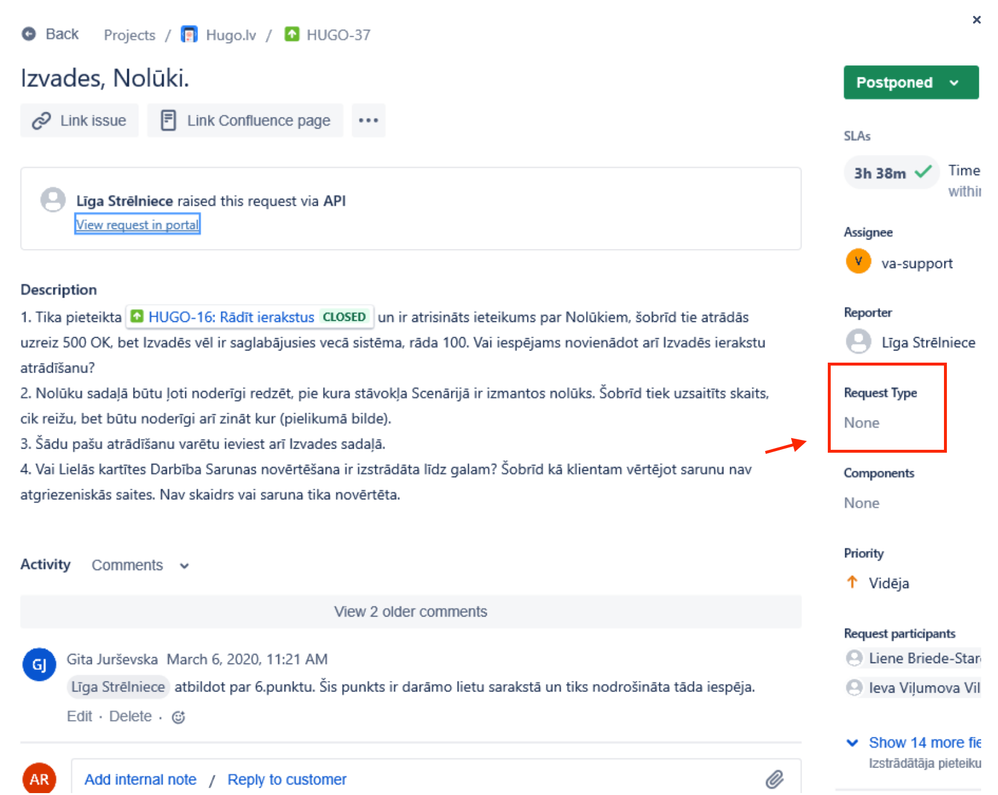Screen dimensions: 998x795
Task: Open the Comments activity filter dropdown
Action: pyautogui.click(x=140, y=565)
